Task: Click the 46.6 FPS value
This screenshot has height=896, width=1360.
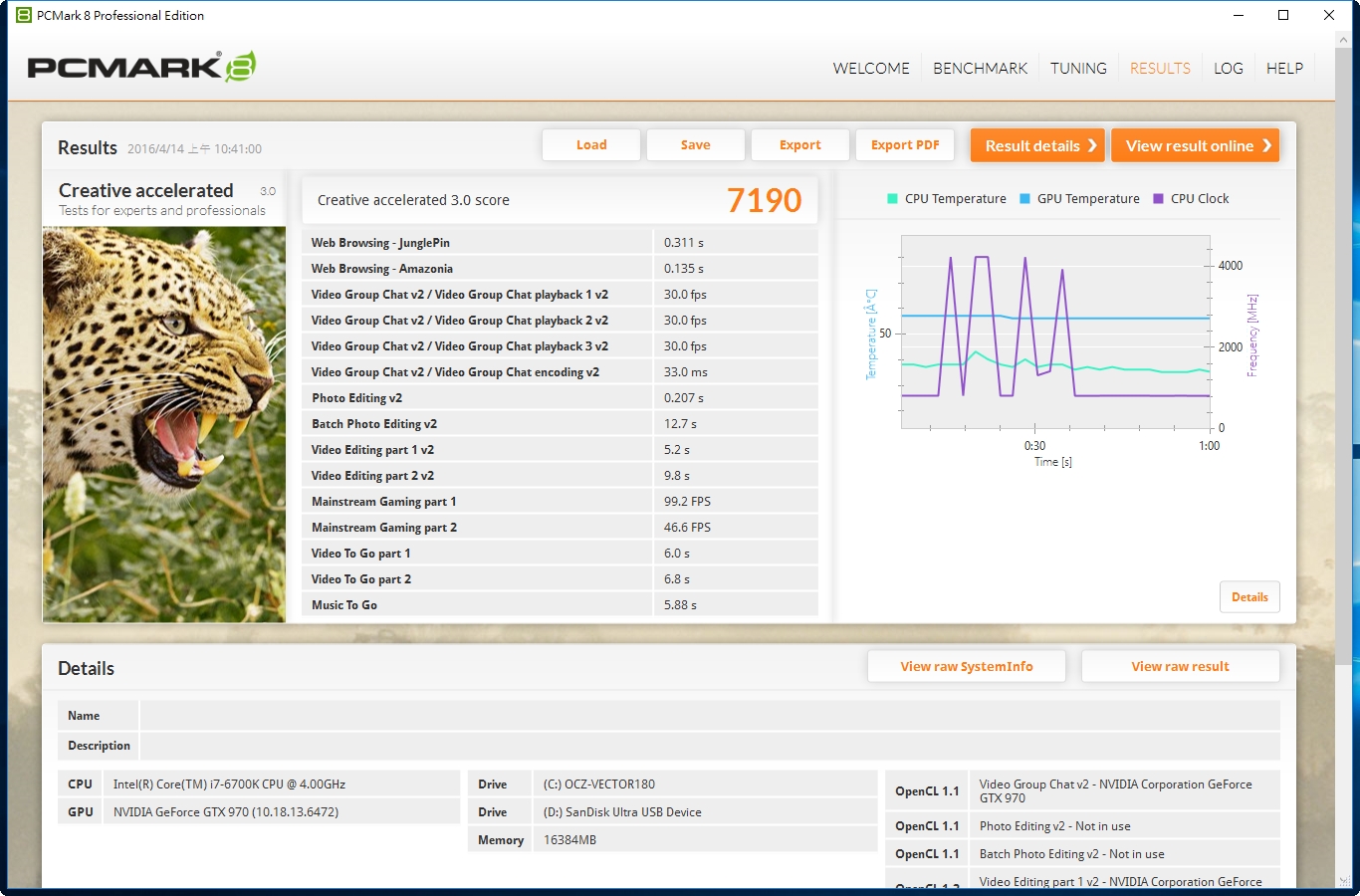Action: 687,528
